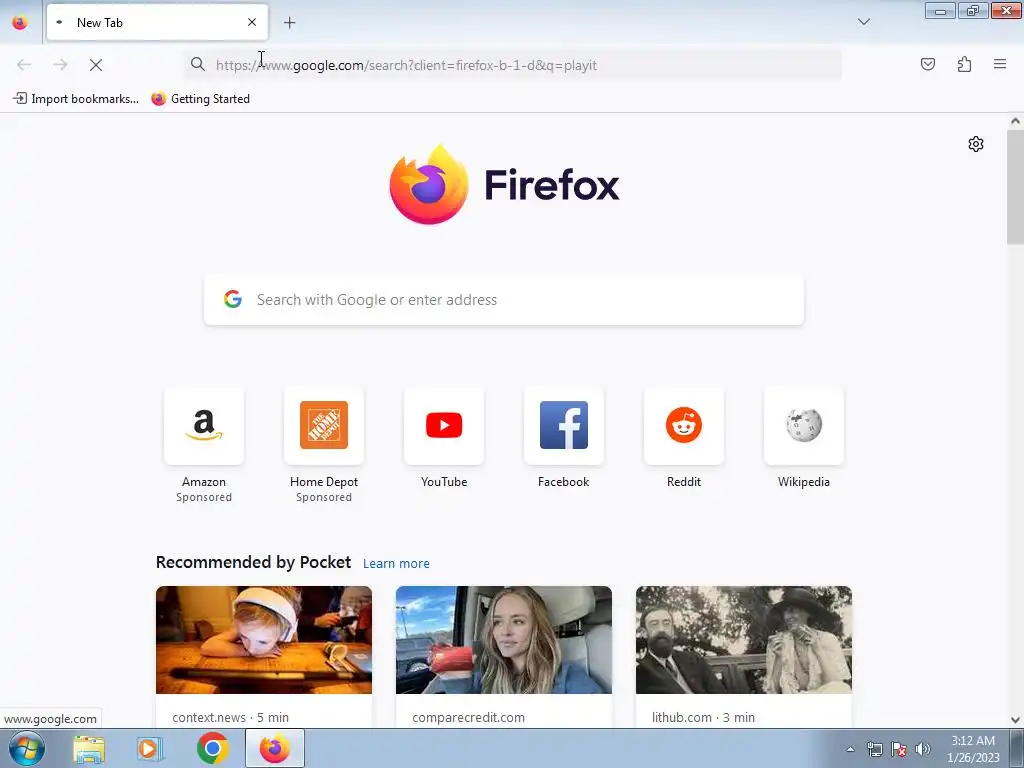Open the Extensions puzzle icon
The width and height of the screenshot is (1024, 768).
[x=964, y=64]
